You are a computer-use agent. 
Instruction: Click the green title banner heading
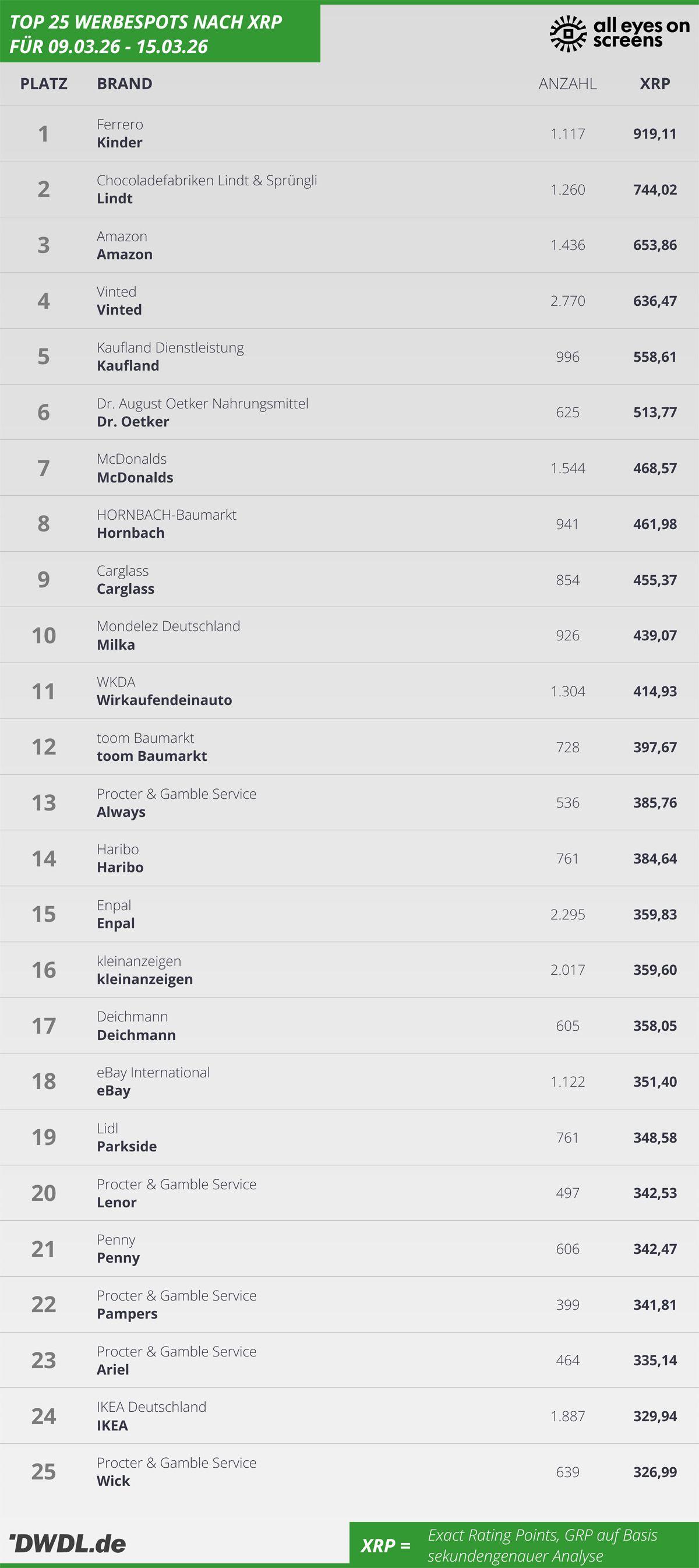[x=146, y=34]
